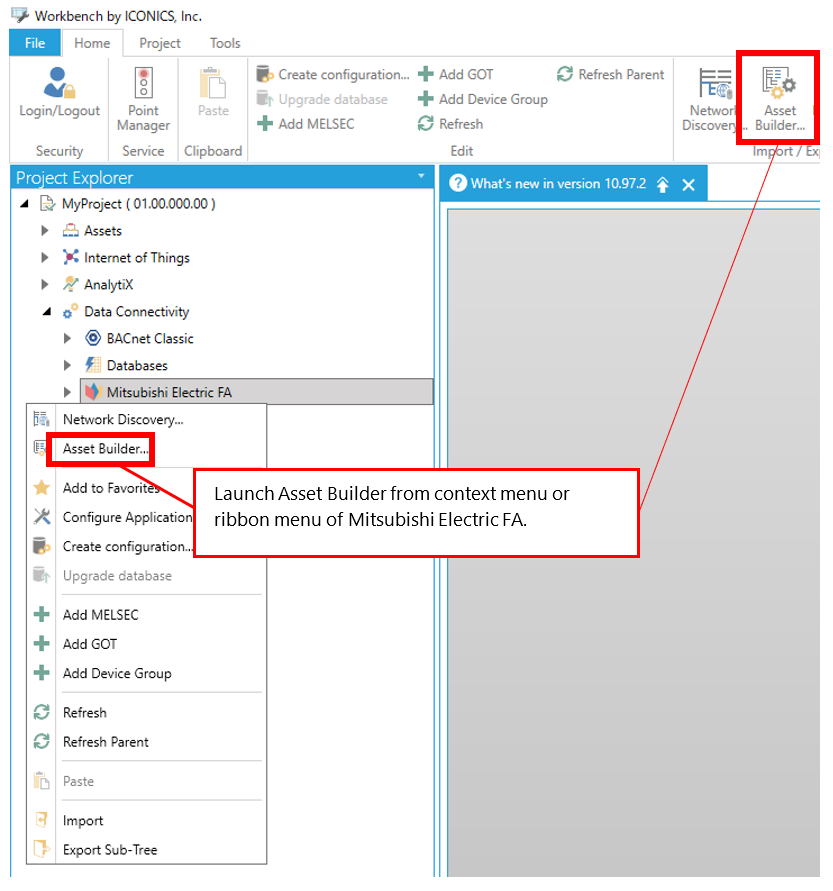Collapse the MyProject tree node
The image size is (833, 891).
coord(24,203)
